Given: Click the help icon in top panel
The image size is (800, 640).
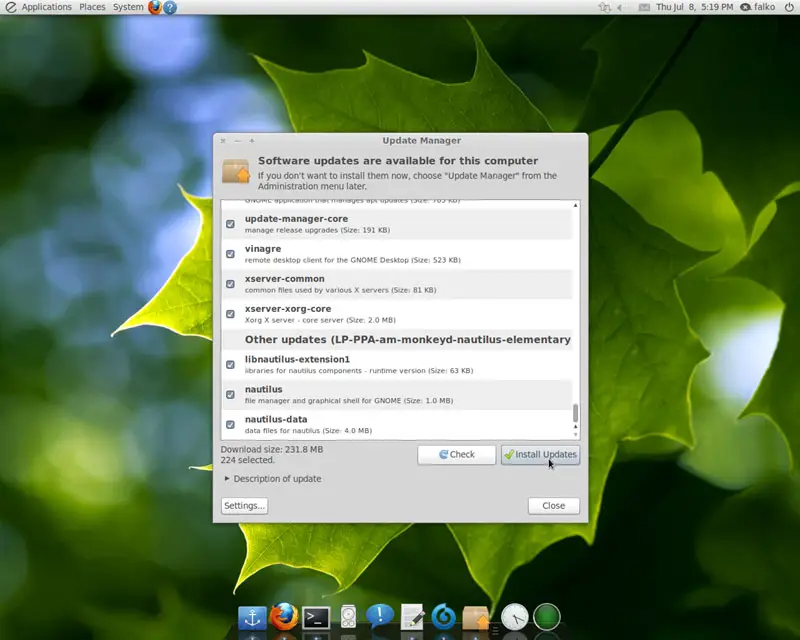Looking at the screenshot, I should 170,7.
